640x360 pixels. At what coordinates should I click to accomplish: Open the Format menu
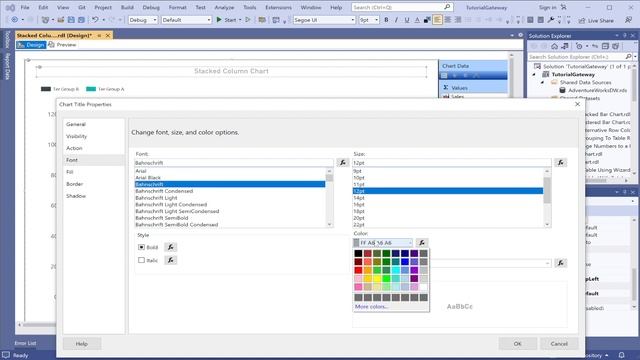point(177,7)
